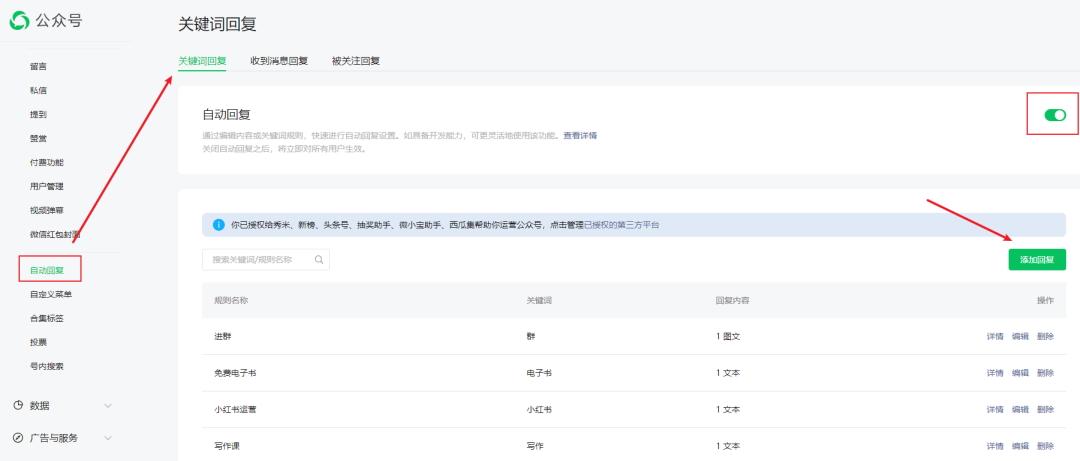This screenshot has height=461, width=1080.
Task: Click the 查看详情 link
Action: (580, 136)
